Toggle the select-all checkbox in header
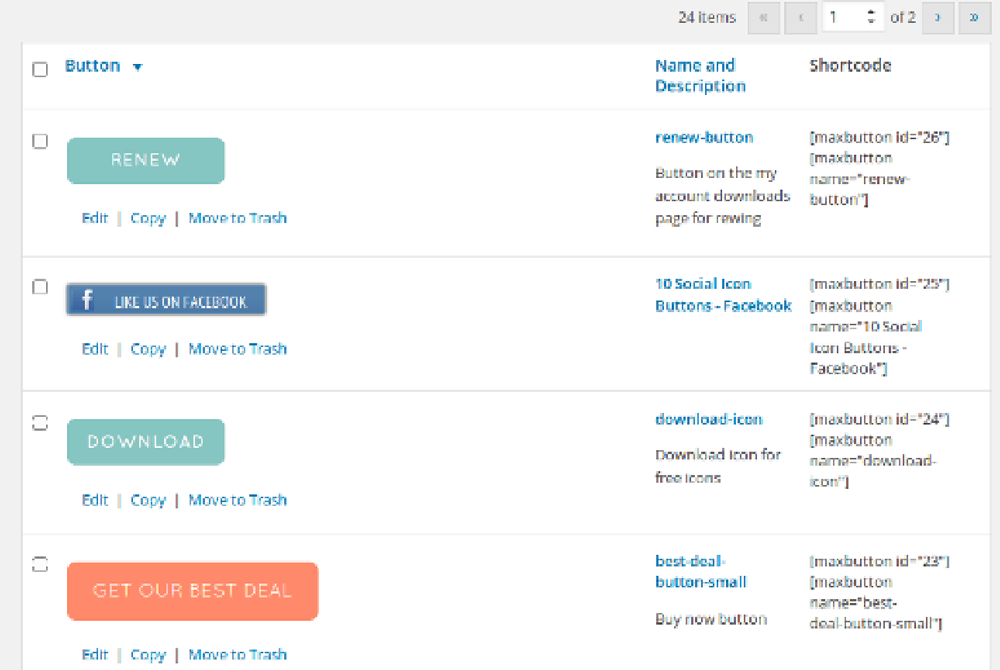1000x670 pixels. click(x=40, y=69)
